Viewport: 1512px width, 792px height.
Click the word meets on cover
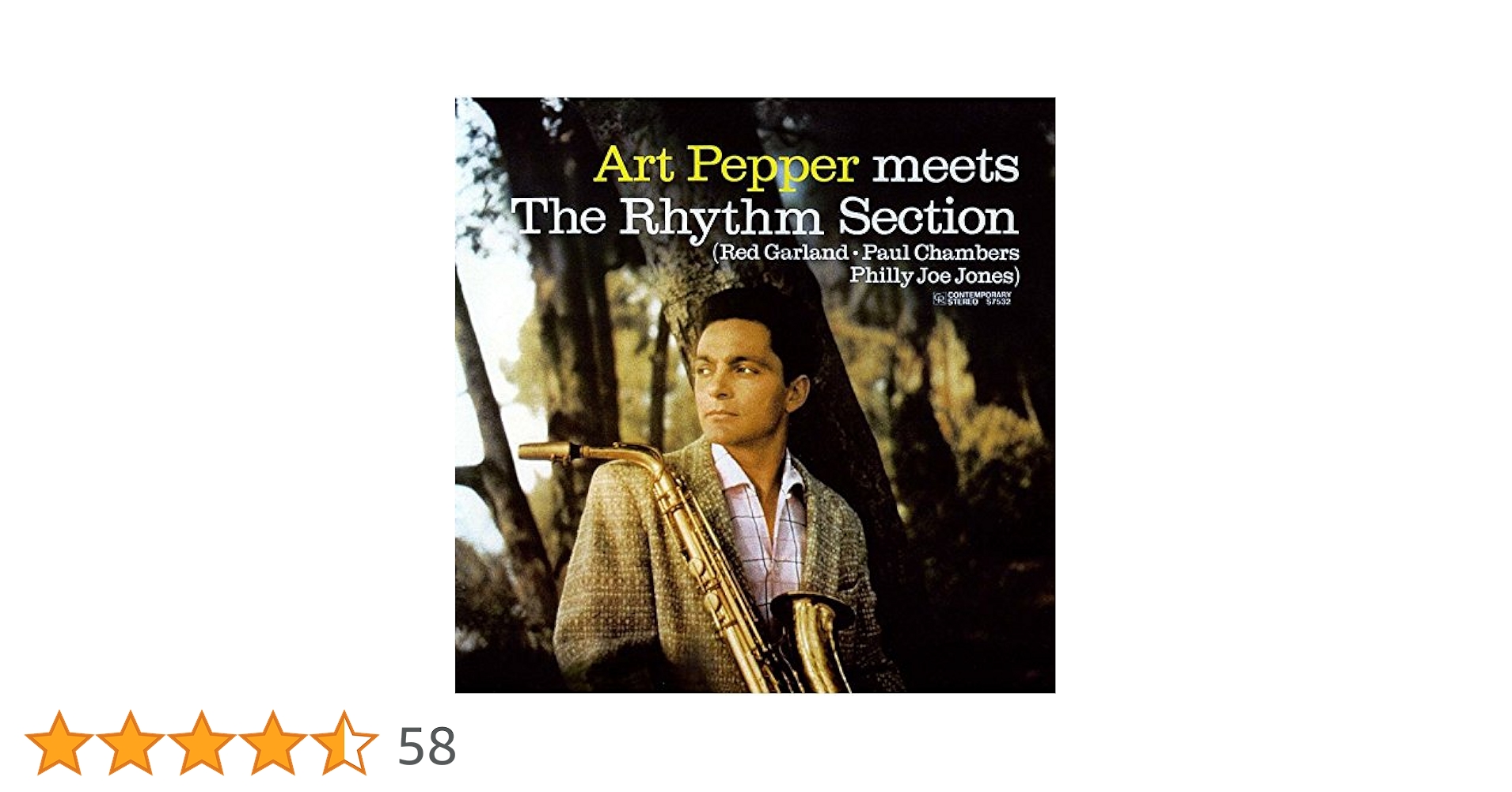pyautogui.click(x=945, y=166)
